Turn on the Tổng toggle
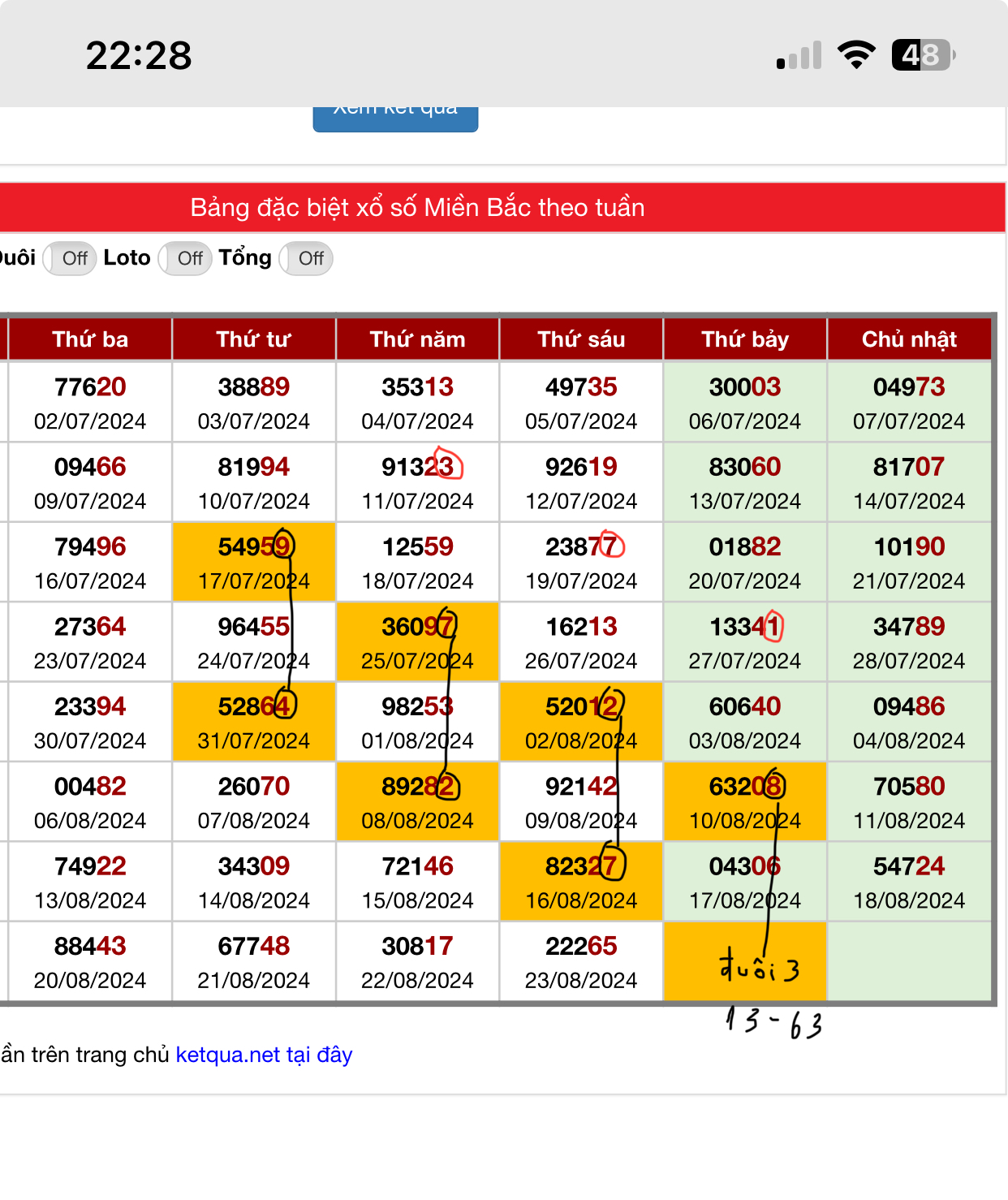1008x1200 pixels. click(x=306, y=259)
